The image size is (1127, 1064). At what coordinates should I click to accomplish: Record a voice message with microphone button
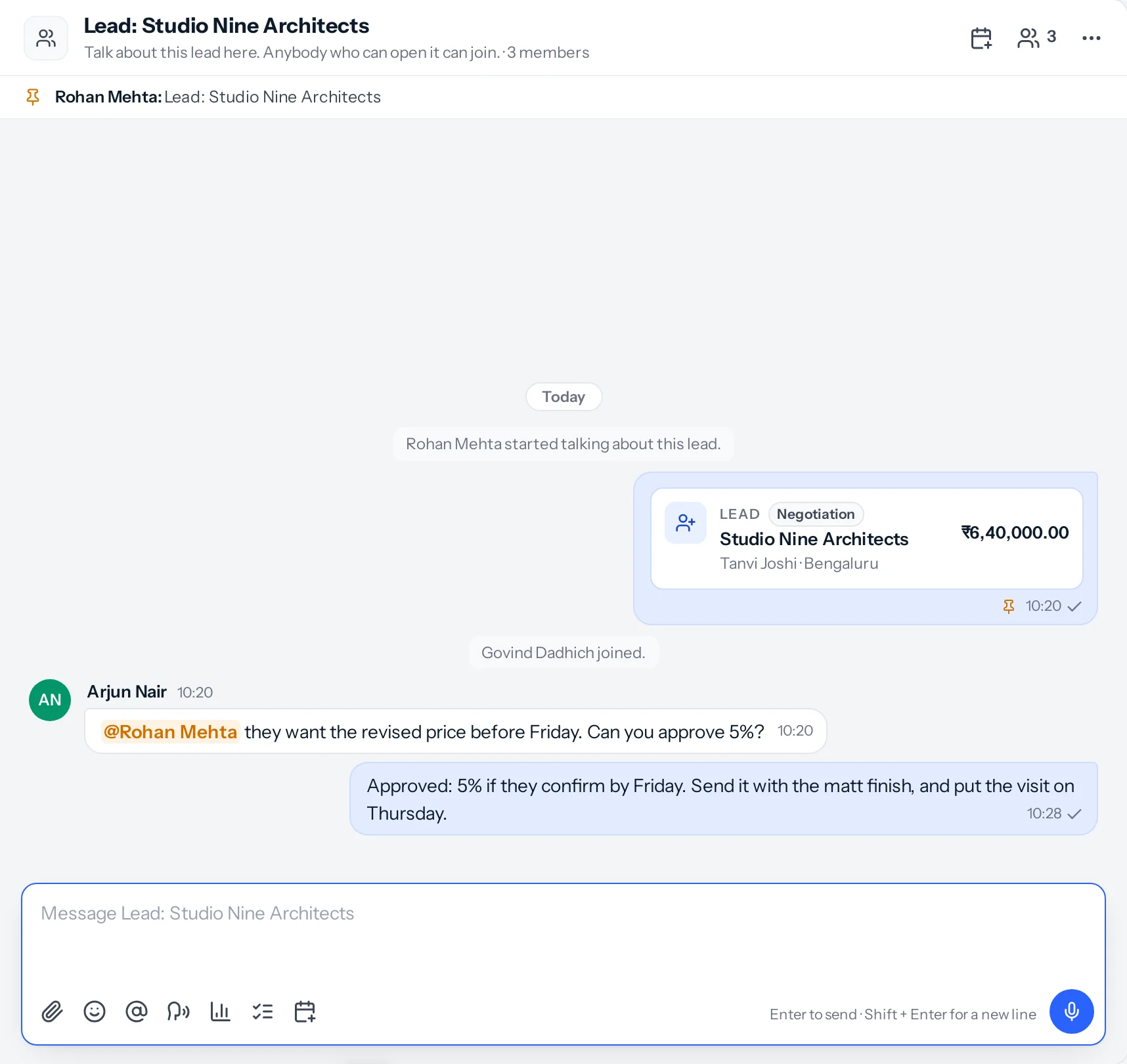click(x=1072, y=1011)
